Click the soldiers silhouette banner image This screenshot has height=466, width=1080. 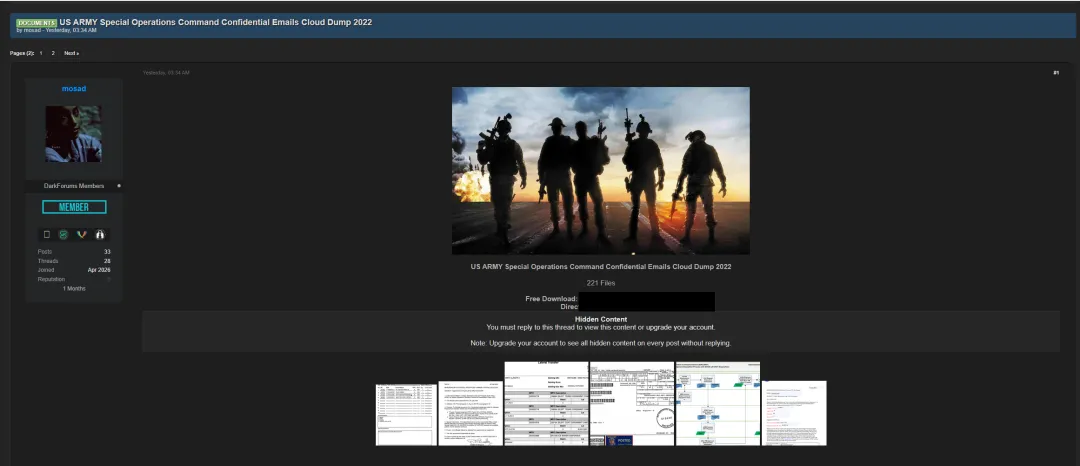601,171
